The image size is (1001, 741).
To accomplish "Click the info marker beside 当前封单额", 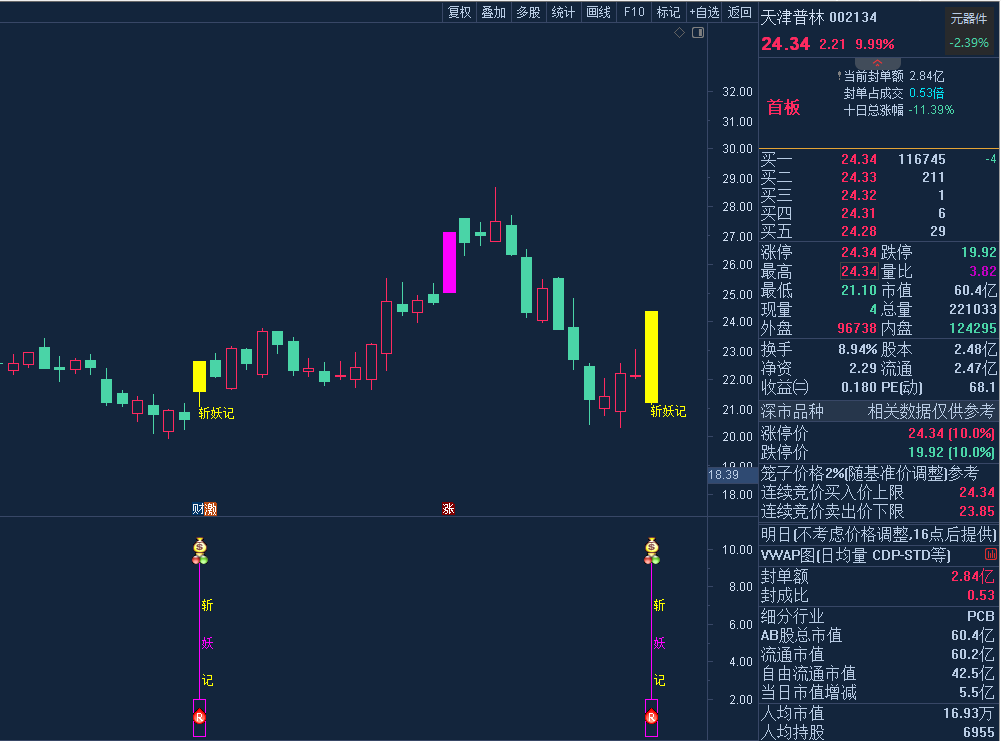I will point(839,76).
